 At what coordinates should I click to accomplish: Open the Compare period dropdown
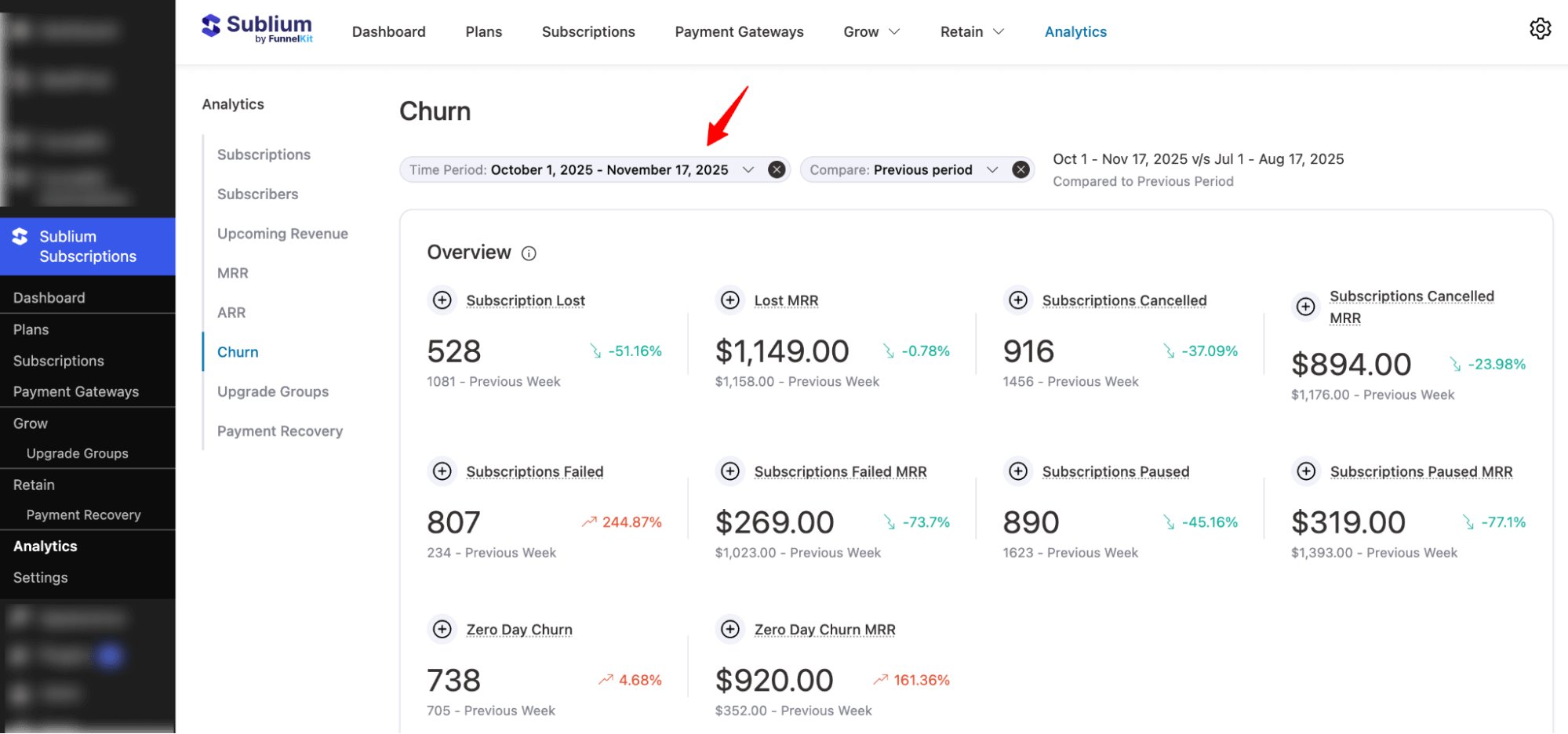coord(992,169)
